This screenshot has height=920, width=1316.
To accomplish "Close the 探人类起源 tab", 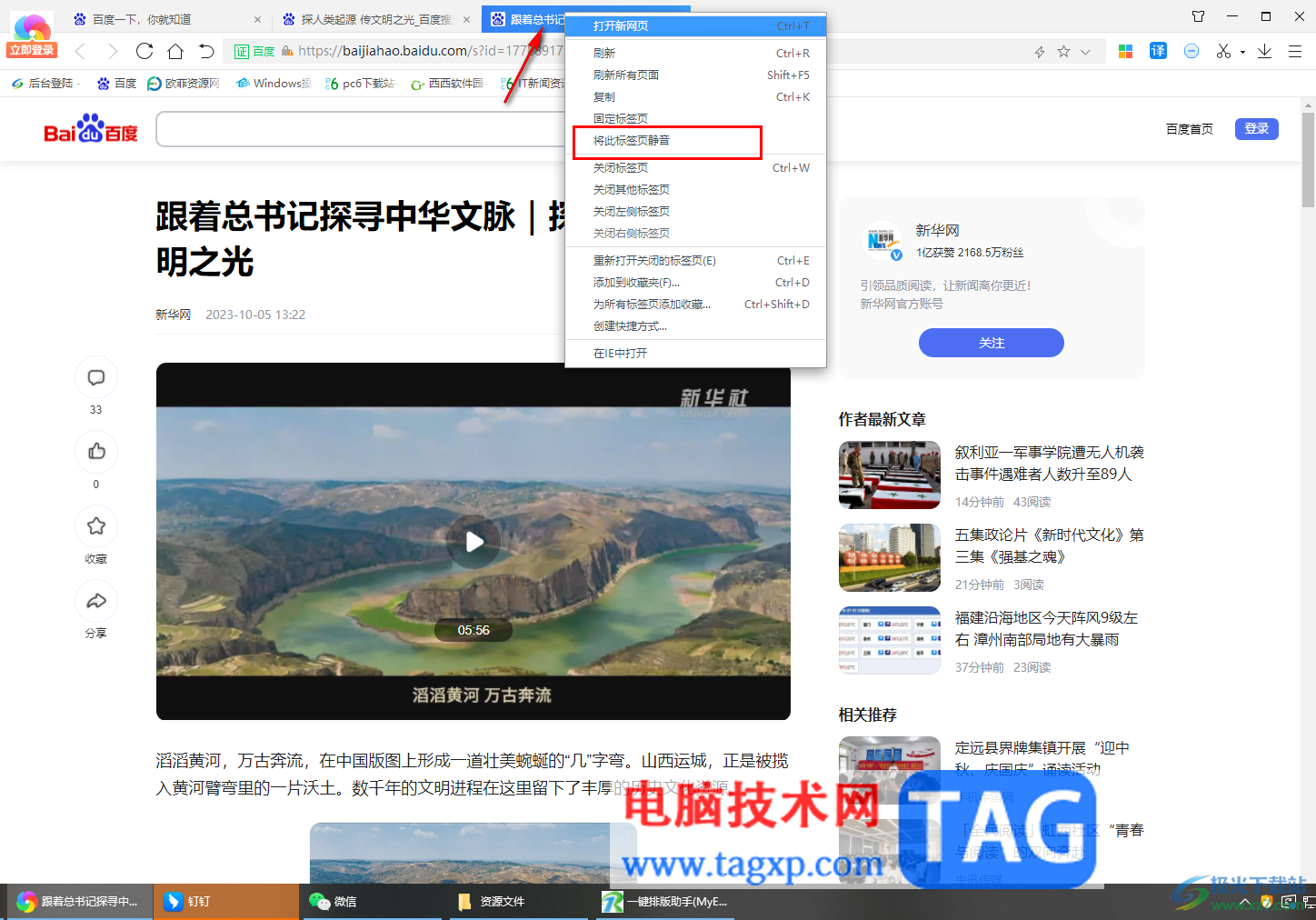I will [x=467, y=19].
